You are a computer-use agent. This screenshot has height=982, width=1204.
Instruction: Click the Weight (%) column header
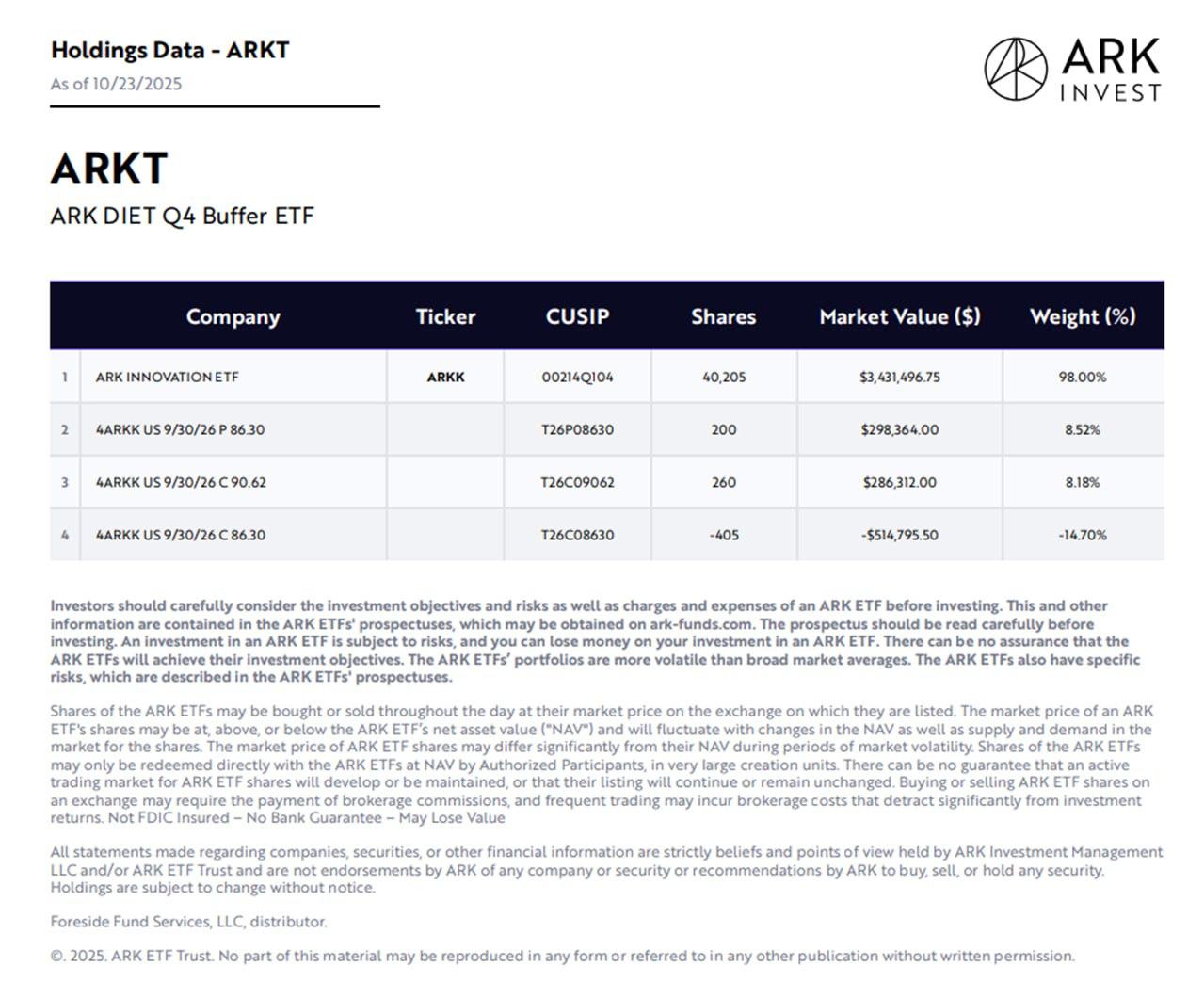pos(1083,316)
